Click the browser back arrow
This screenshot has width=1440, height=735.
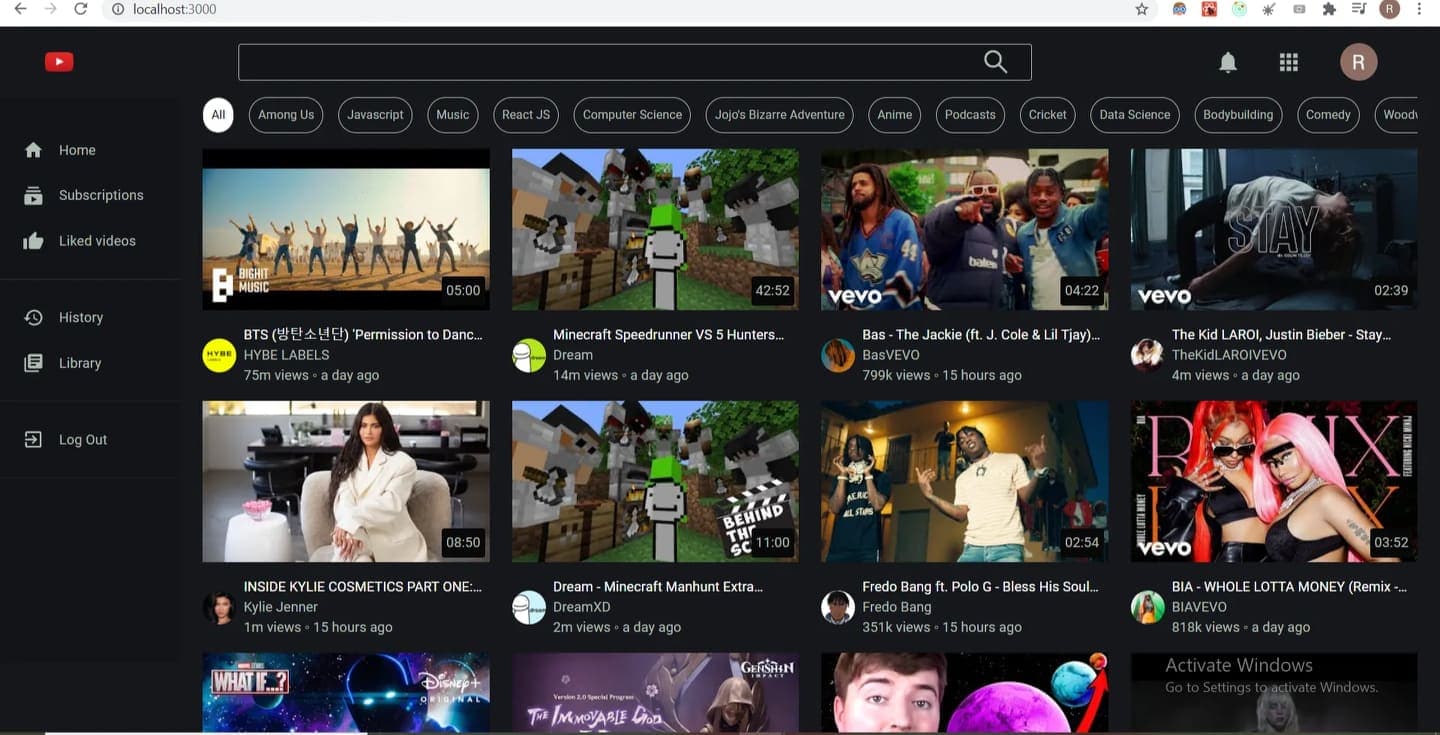pos(20,9)
